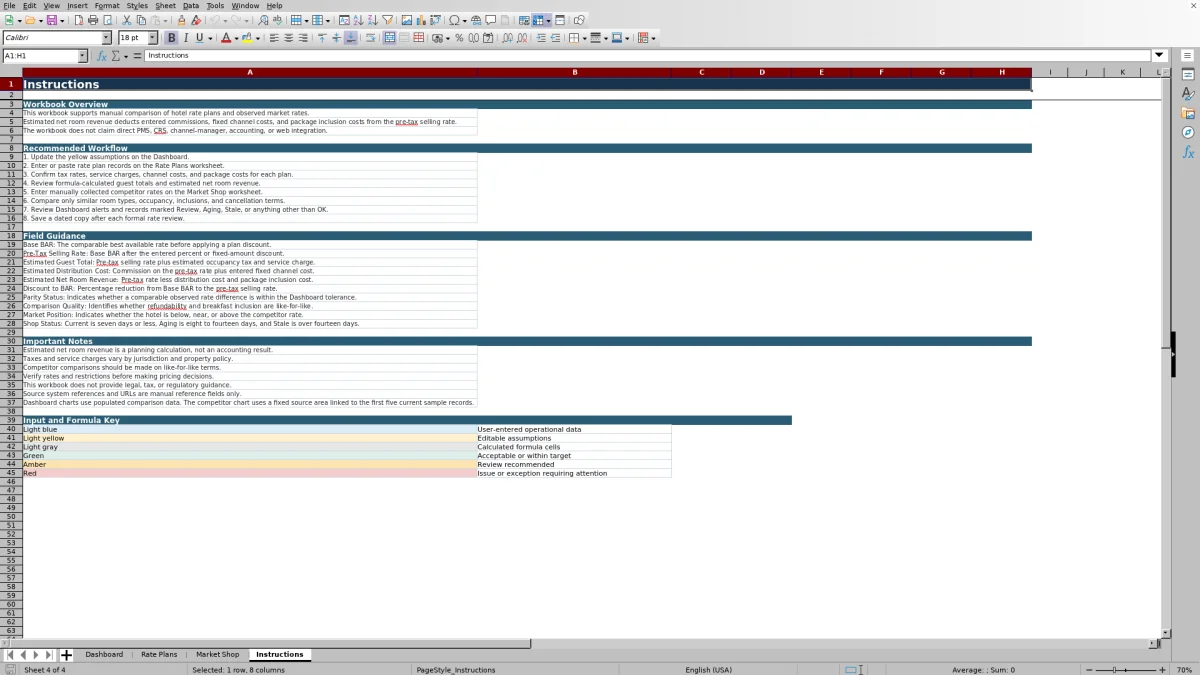Image resolution: width=1200 pixels, height=675 pixels.
Task: Click the Add Decimal Place icon
Action: pos(508,38)
